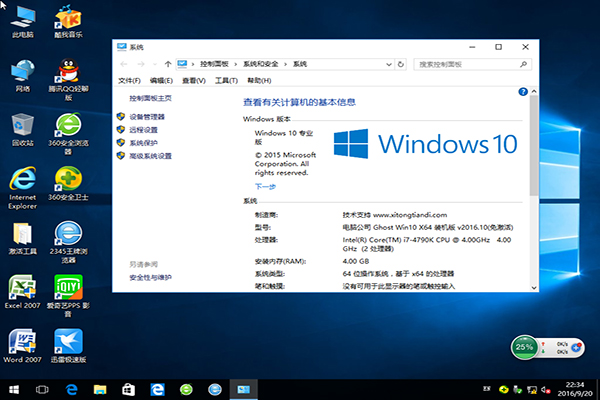Open the Device Manager link

pos(147,117)
